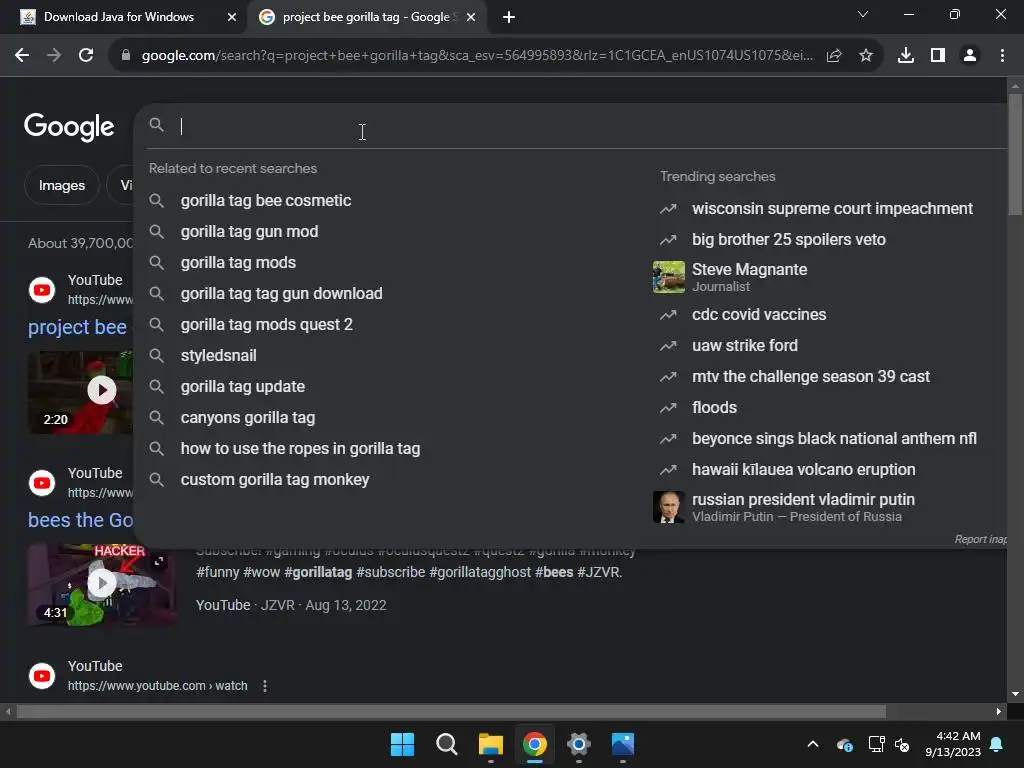Open the project bee result link
Screen dimensions: 1024x768
click(x=78, y=327)
